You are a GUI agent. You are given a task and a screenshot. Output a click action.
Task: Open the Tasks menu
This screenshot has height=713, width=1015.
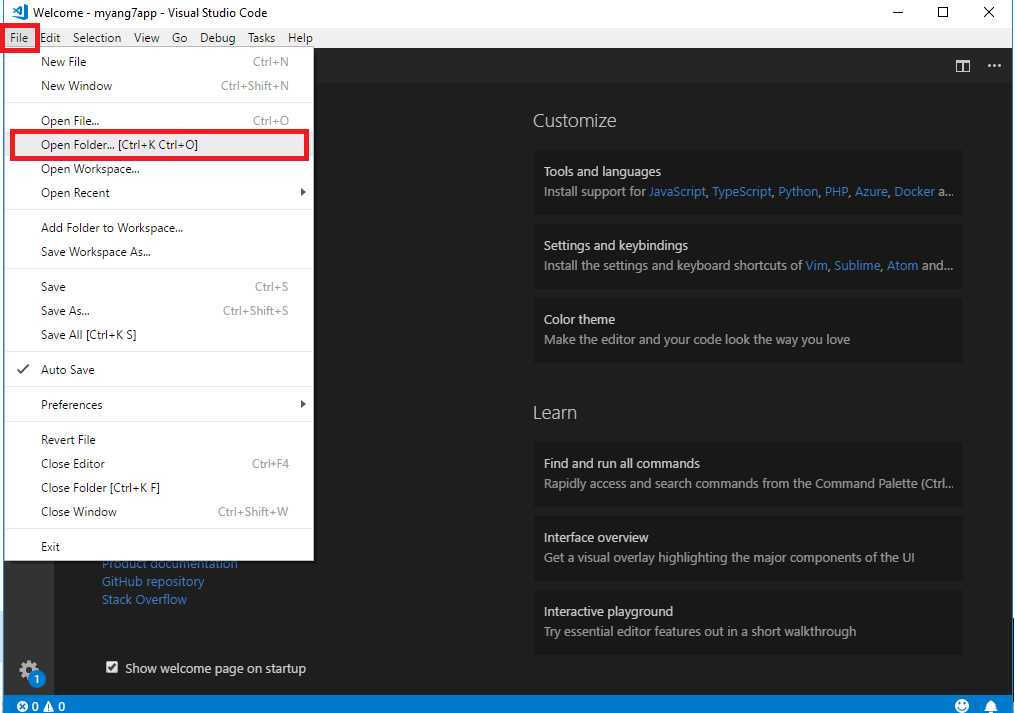pos(262,38)
